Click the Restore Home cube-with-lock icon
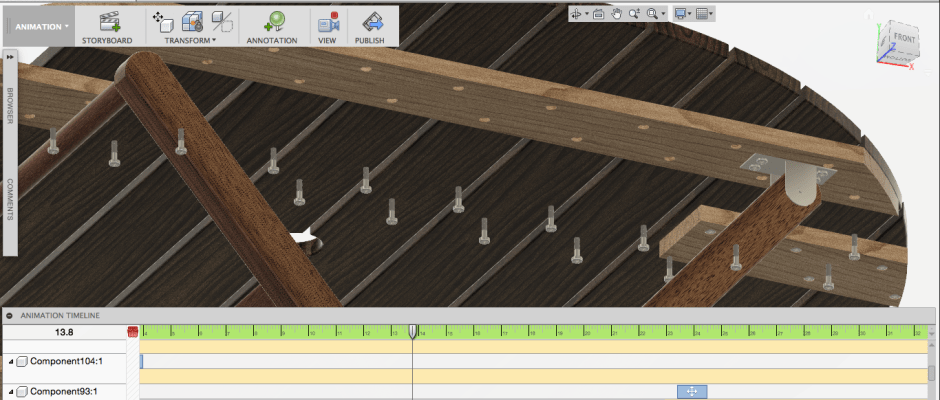 192,22
